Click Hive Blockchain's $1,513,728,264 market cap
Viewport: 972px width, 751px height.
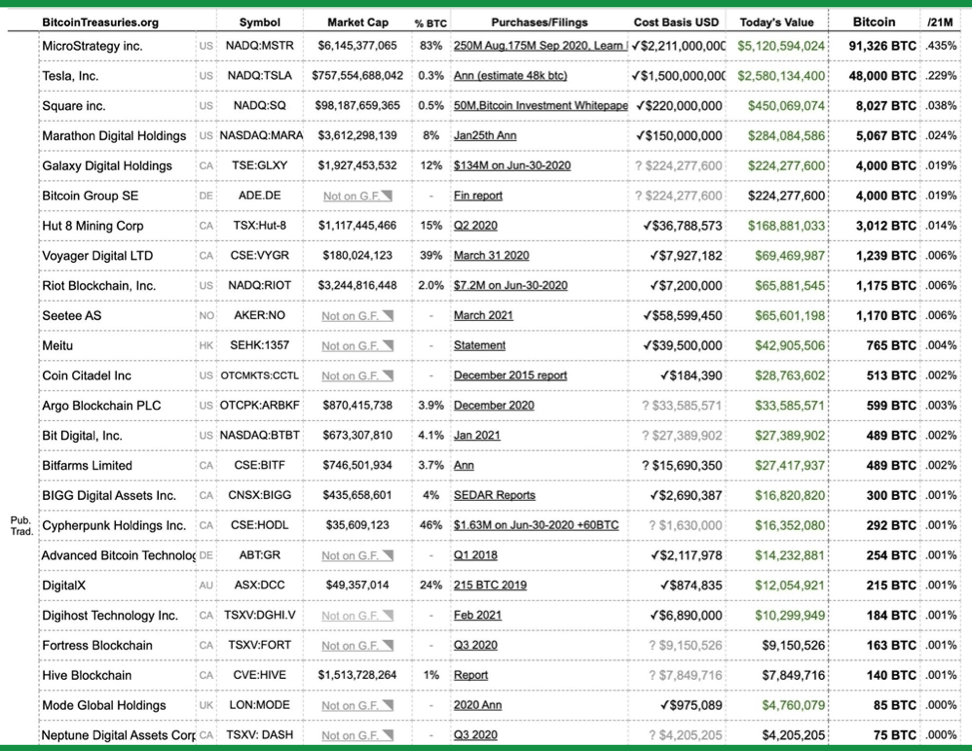pos(358,675)
